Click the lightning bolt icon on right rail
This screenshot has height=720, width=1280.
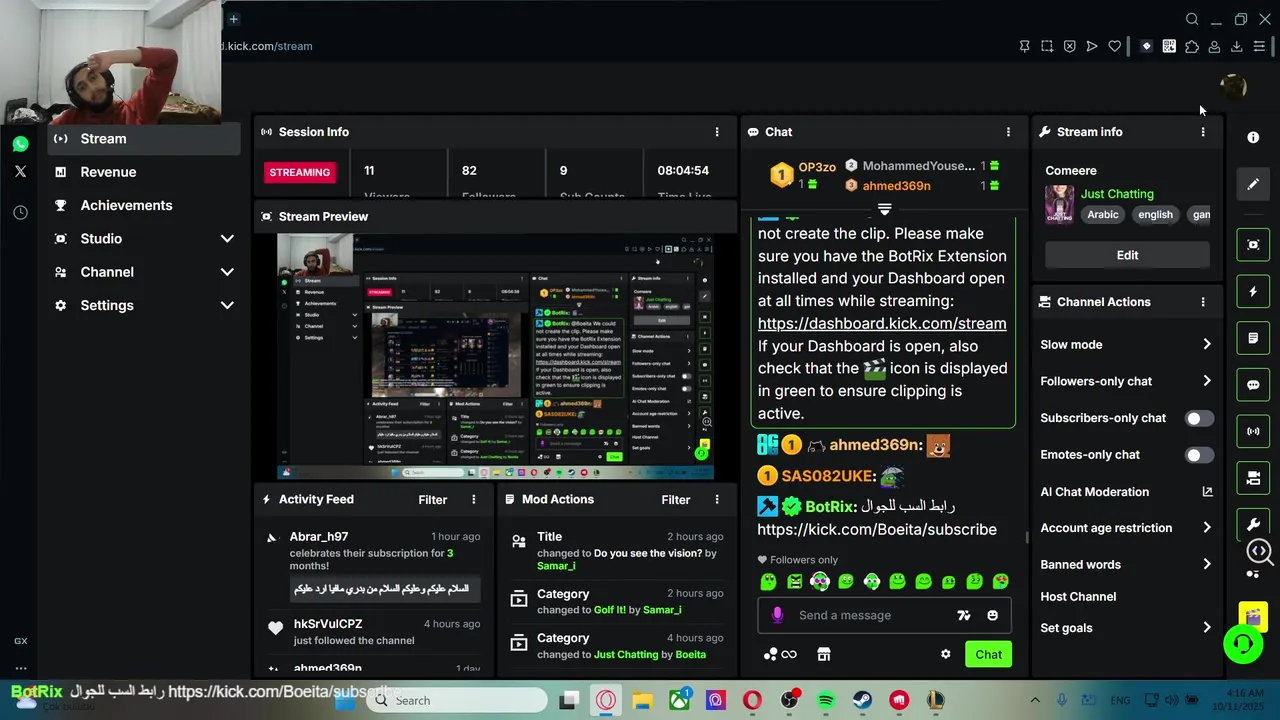pos(1253,292)
